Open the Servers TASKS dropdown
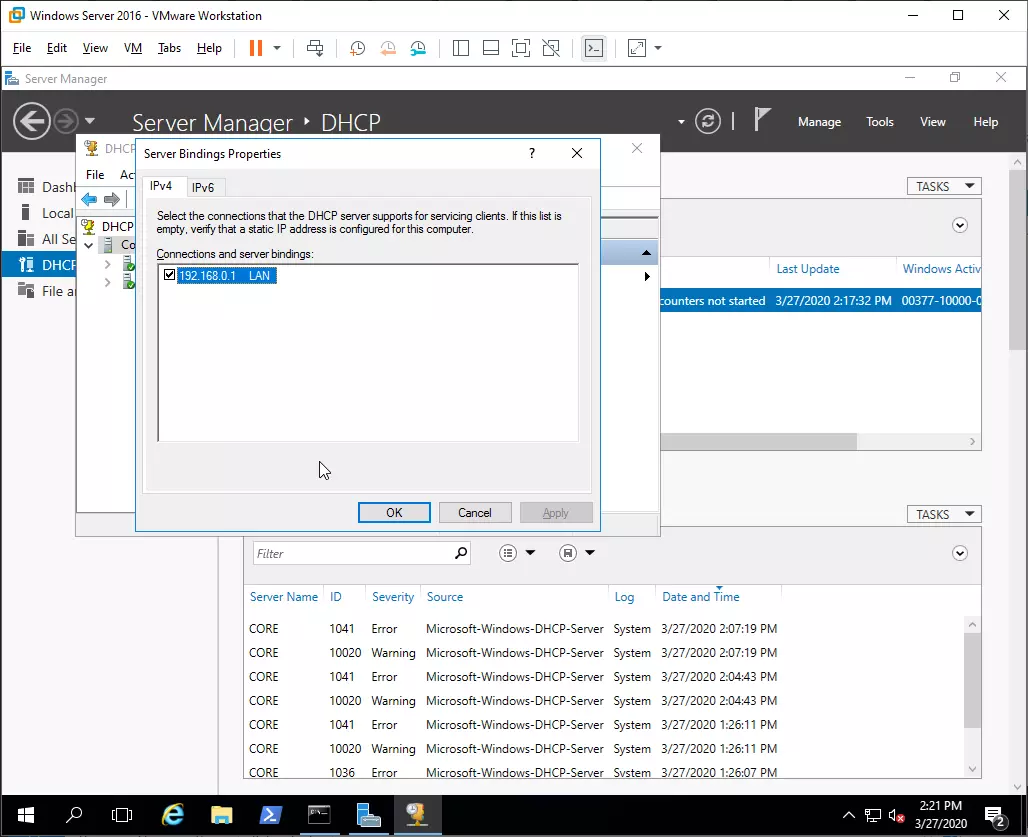 [944, 187]
